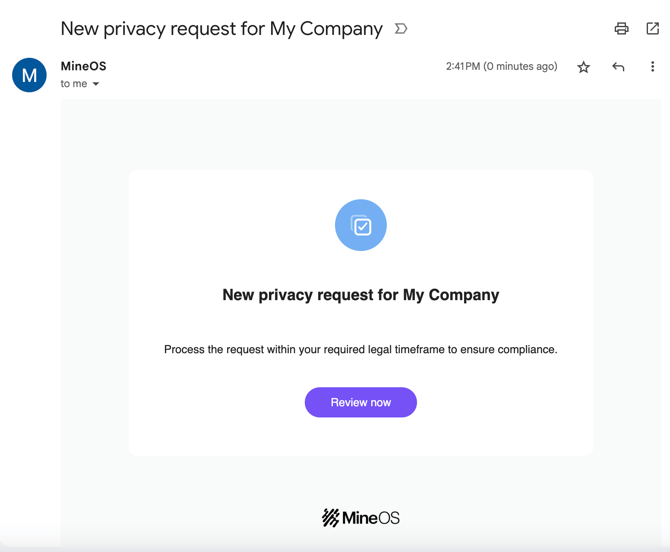Click the blue M sender avatar

click(29, 75)
